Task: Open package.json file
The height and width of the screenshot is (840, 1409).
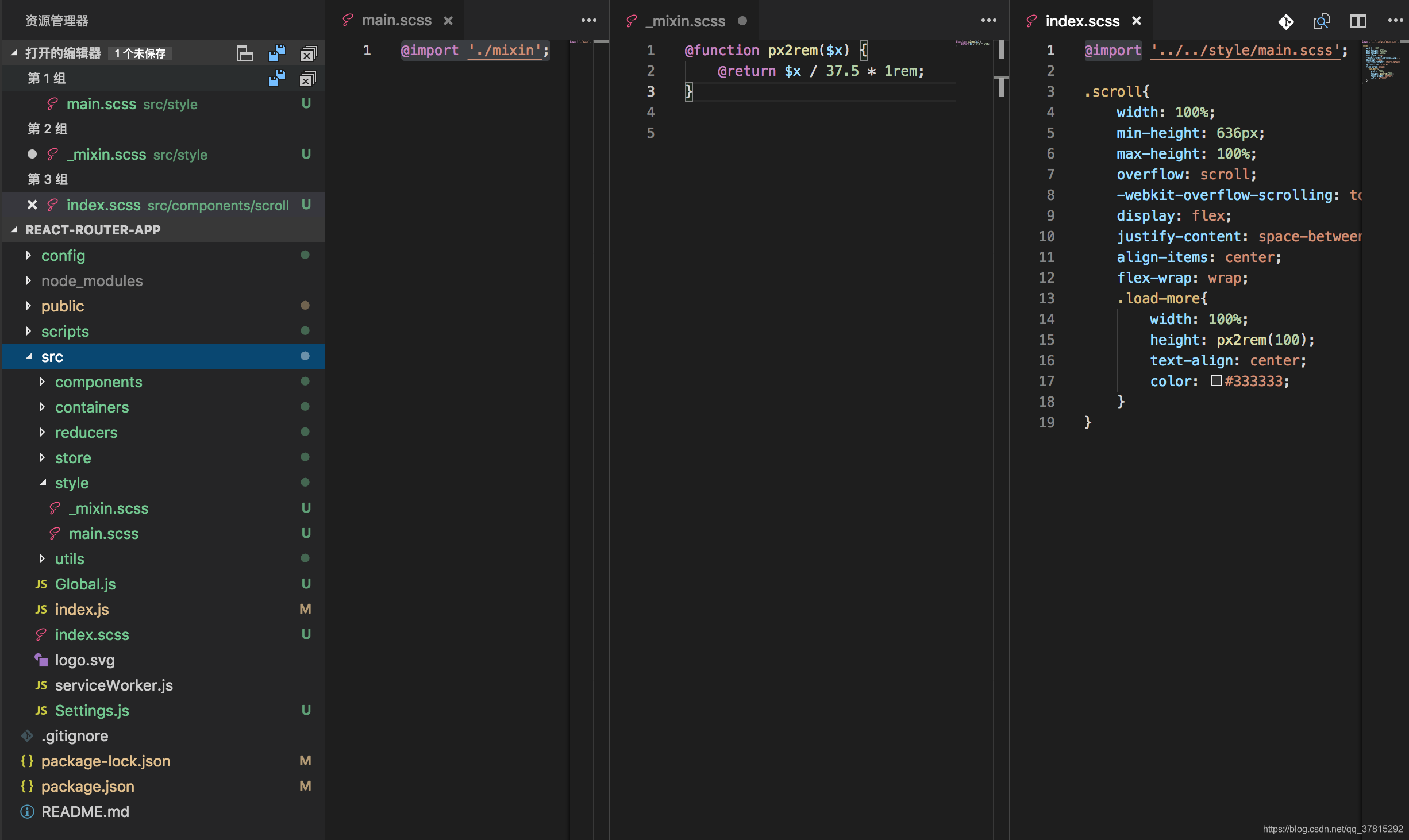Action: click(x=163, y=786)
